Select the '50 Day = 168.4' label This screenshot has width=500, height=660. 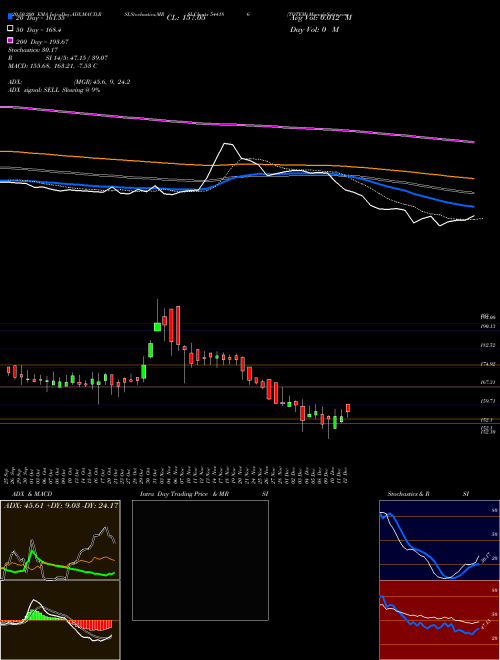click(x=38, y=29)
